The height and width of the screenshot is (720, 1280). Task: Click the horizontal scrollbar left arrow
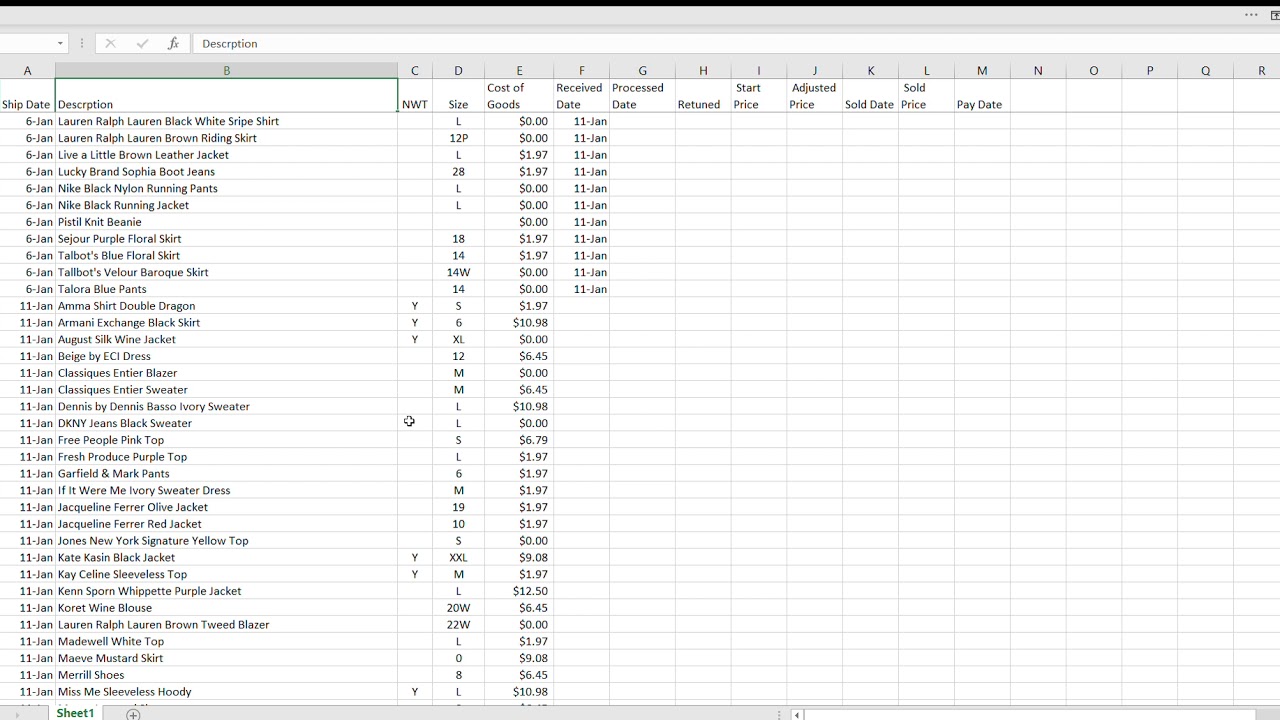(797, 714)
